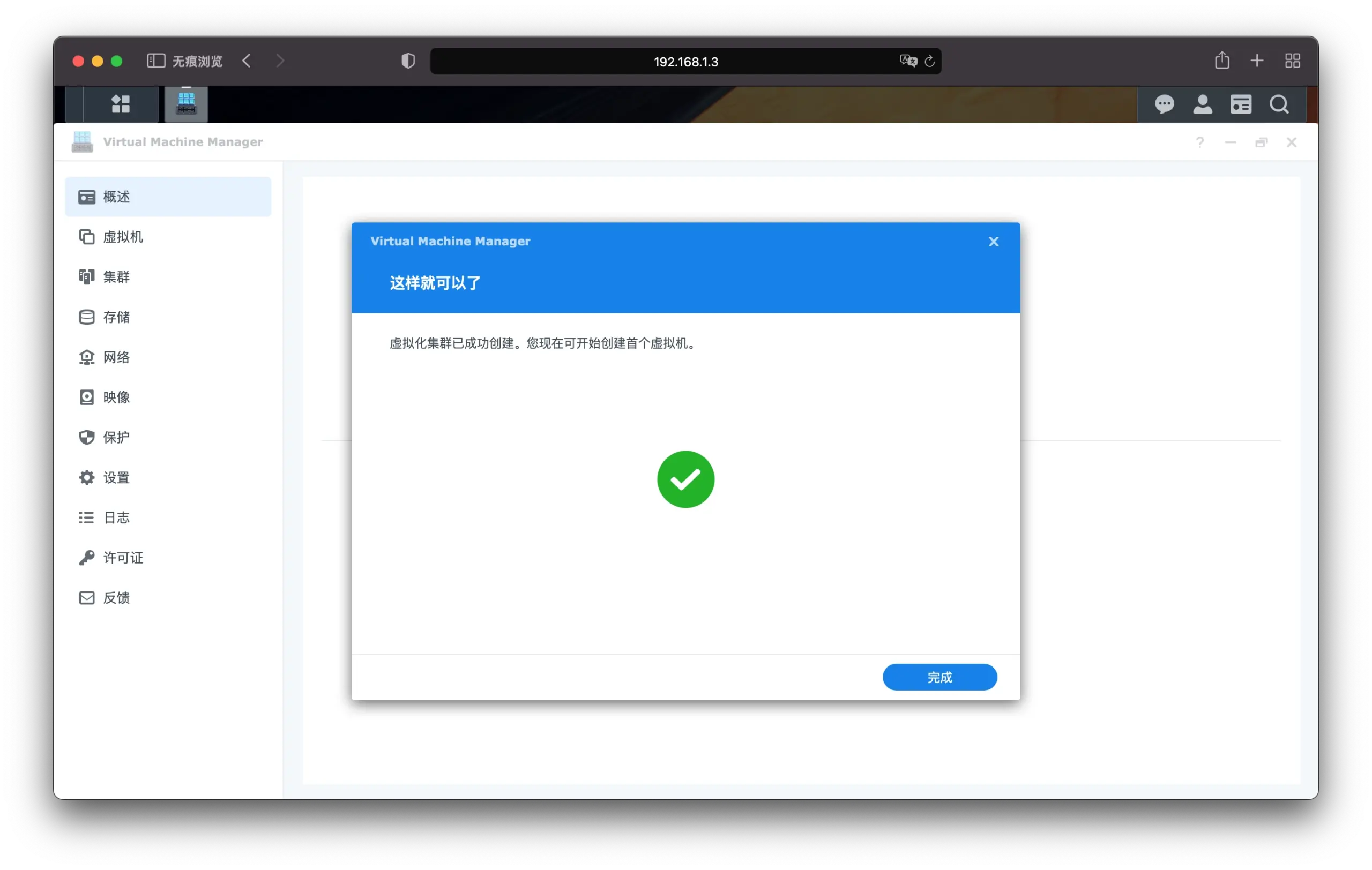Image resolution: width=1372 pixels, height=870 pixels.
Task: Open the DSM main menu grid icon
Action: coord(120,104)
